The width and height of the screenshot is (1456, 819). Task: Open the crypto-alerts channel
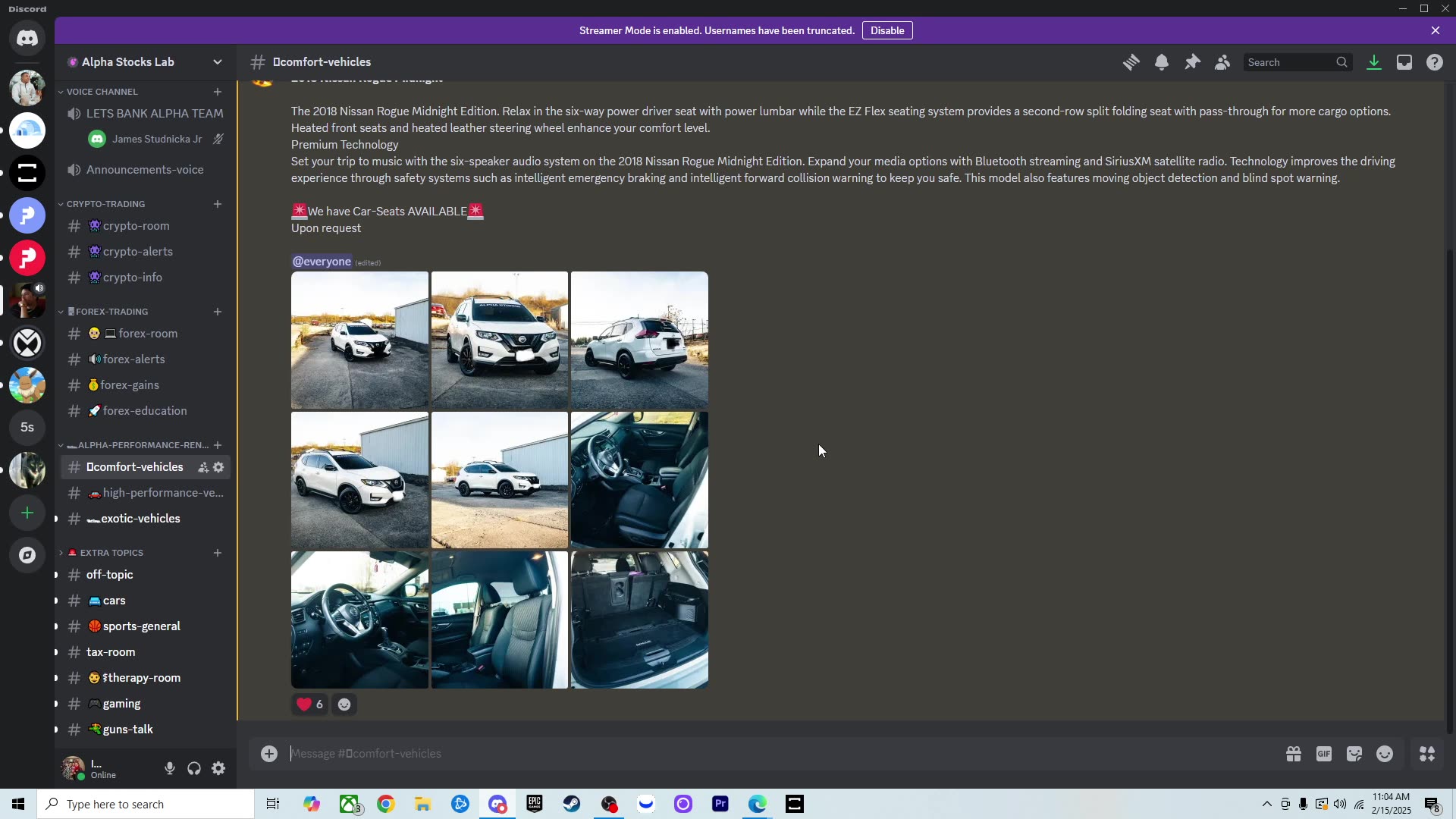pos(134,251)
